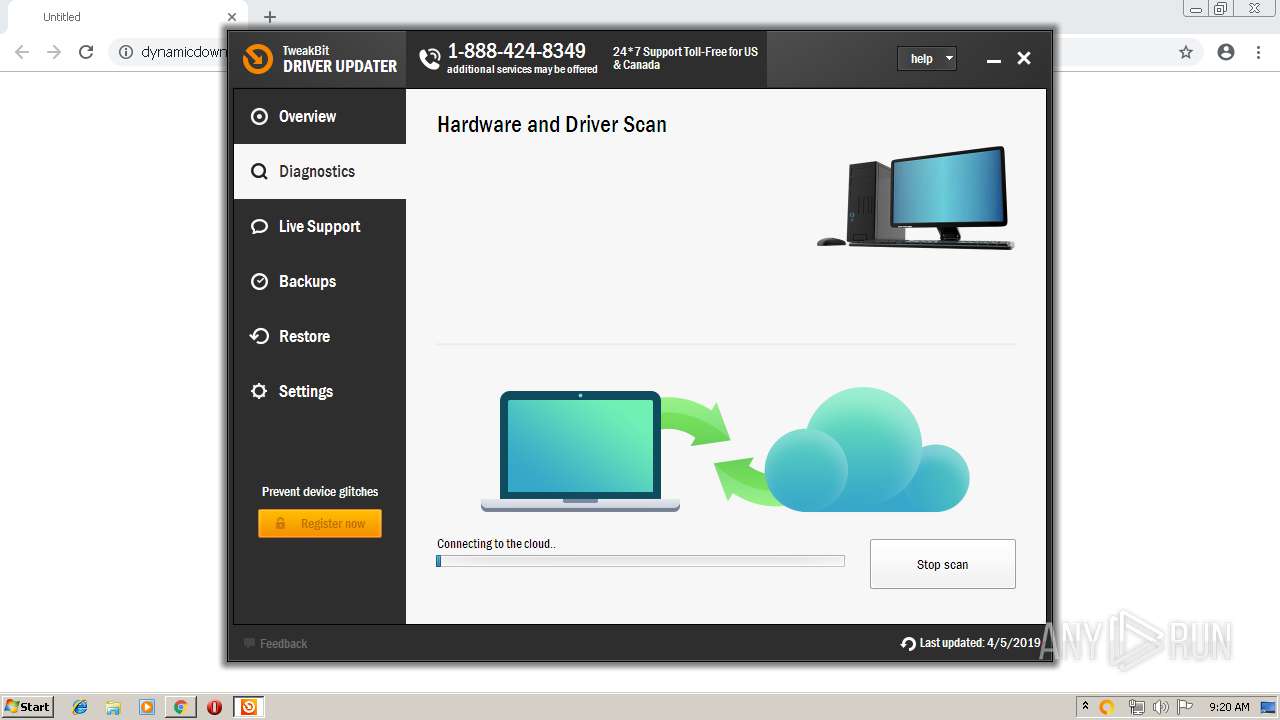Close the Driver Updater window
Viewport: 1280px width, 720px height.
(1024, 59)
